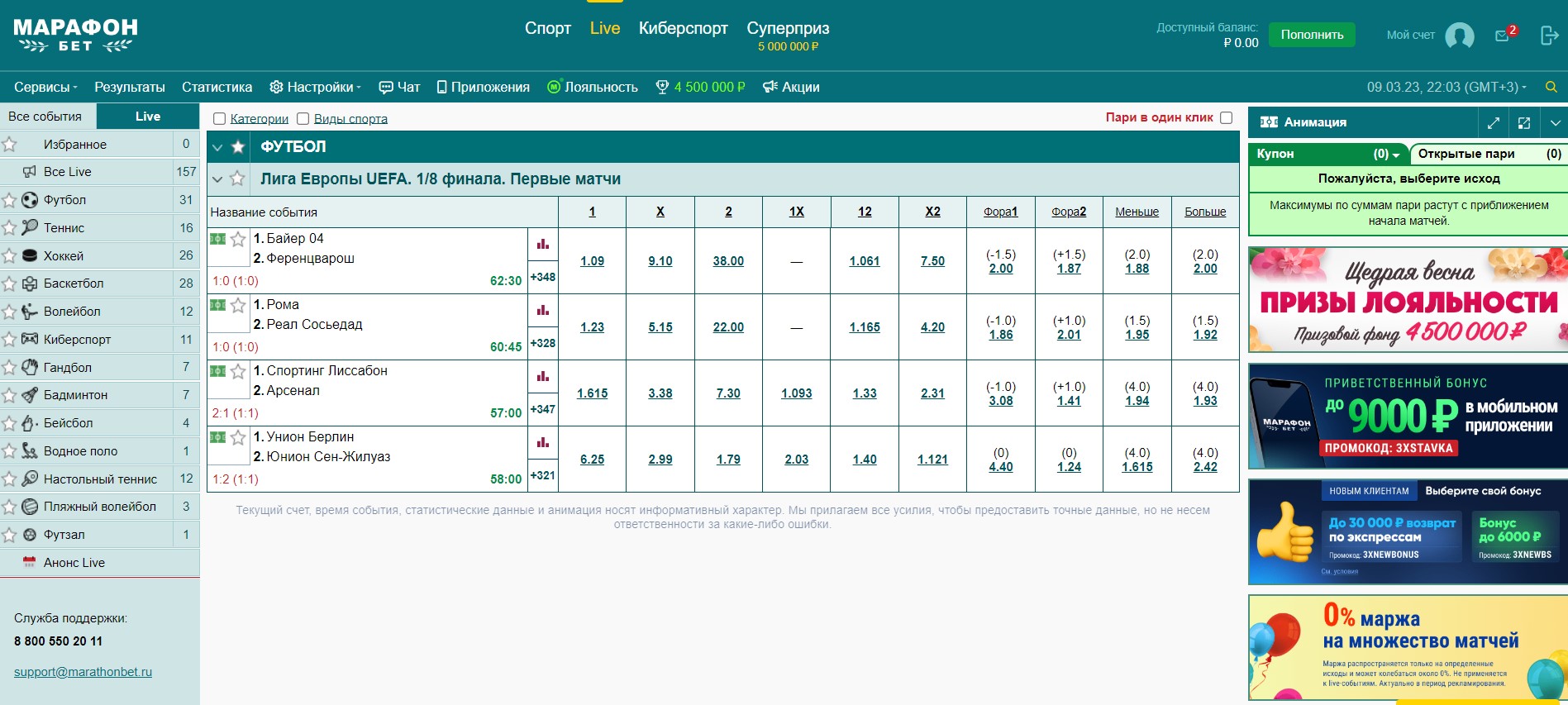Open the Акции menu item
This screenshot has height=705, width=1568.
(791, 87)
